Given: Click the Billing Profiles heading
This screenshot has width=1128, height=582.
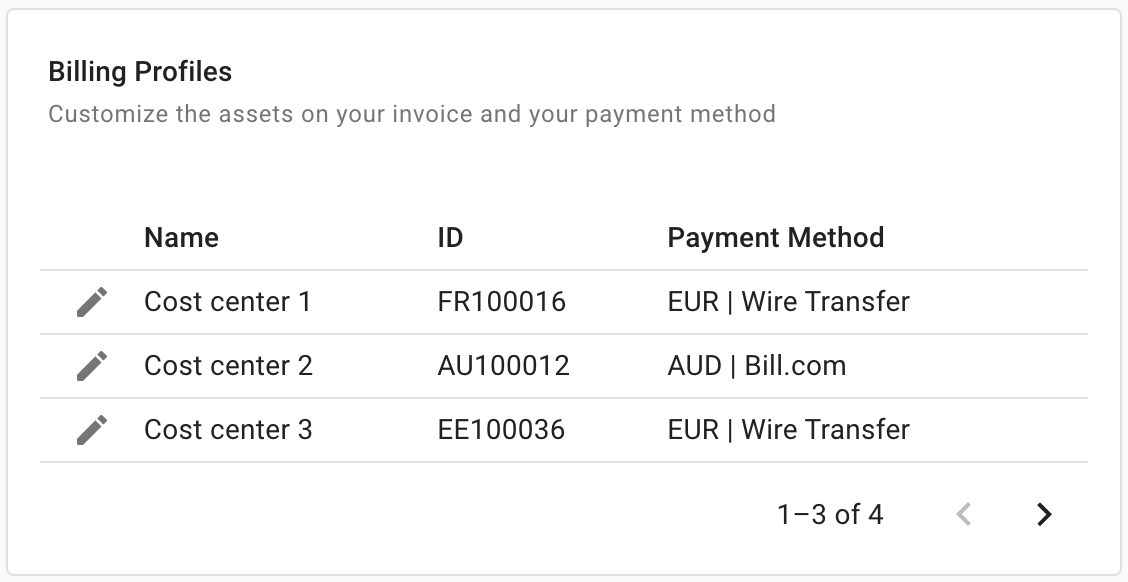Looking at the screenshot, I should (139, 71).
